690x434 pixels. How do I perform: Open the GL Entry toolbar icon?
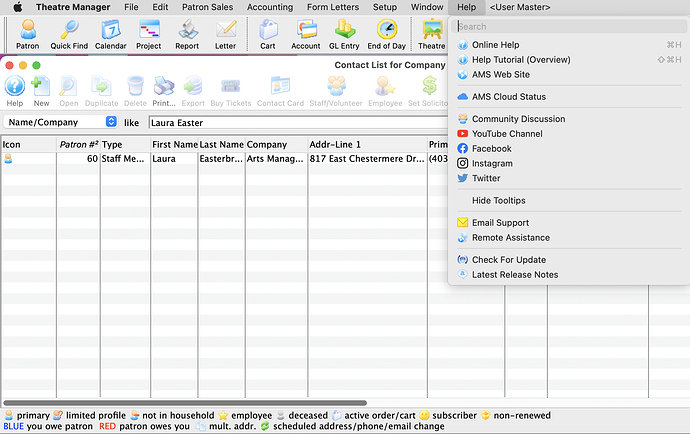click(x=344, y=34)
